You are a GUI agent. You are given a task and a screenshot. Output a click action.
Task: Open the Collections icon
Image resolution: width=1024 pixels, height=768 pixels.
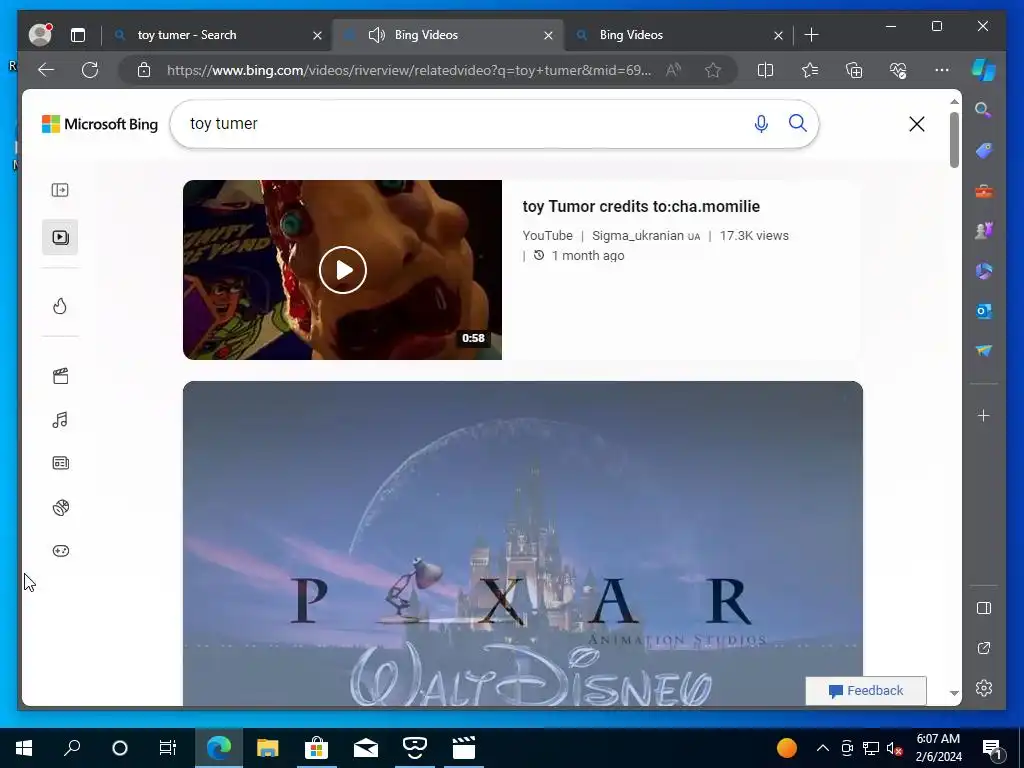coord(854,70)
